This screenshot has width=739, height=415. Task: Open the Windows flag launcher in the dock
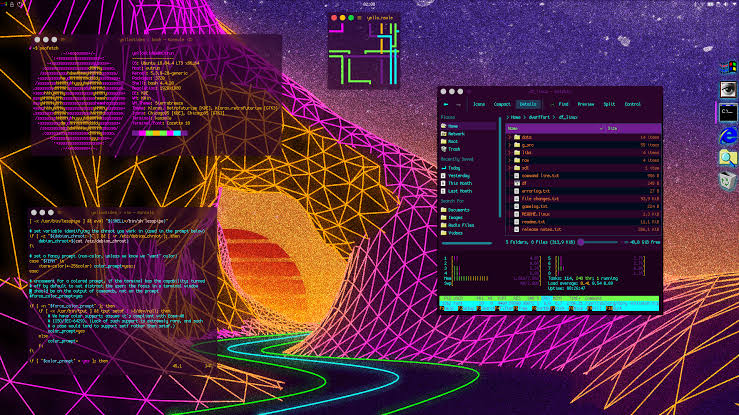tap(728, 67)
